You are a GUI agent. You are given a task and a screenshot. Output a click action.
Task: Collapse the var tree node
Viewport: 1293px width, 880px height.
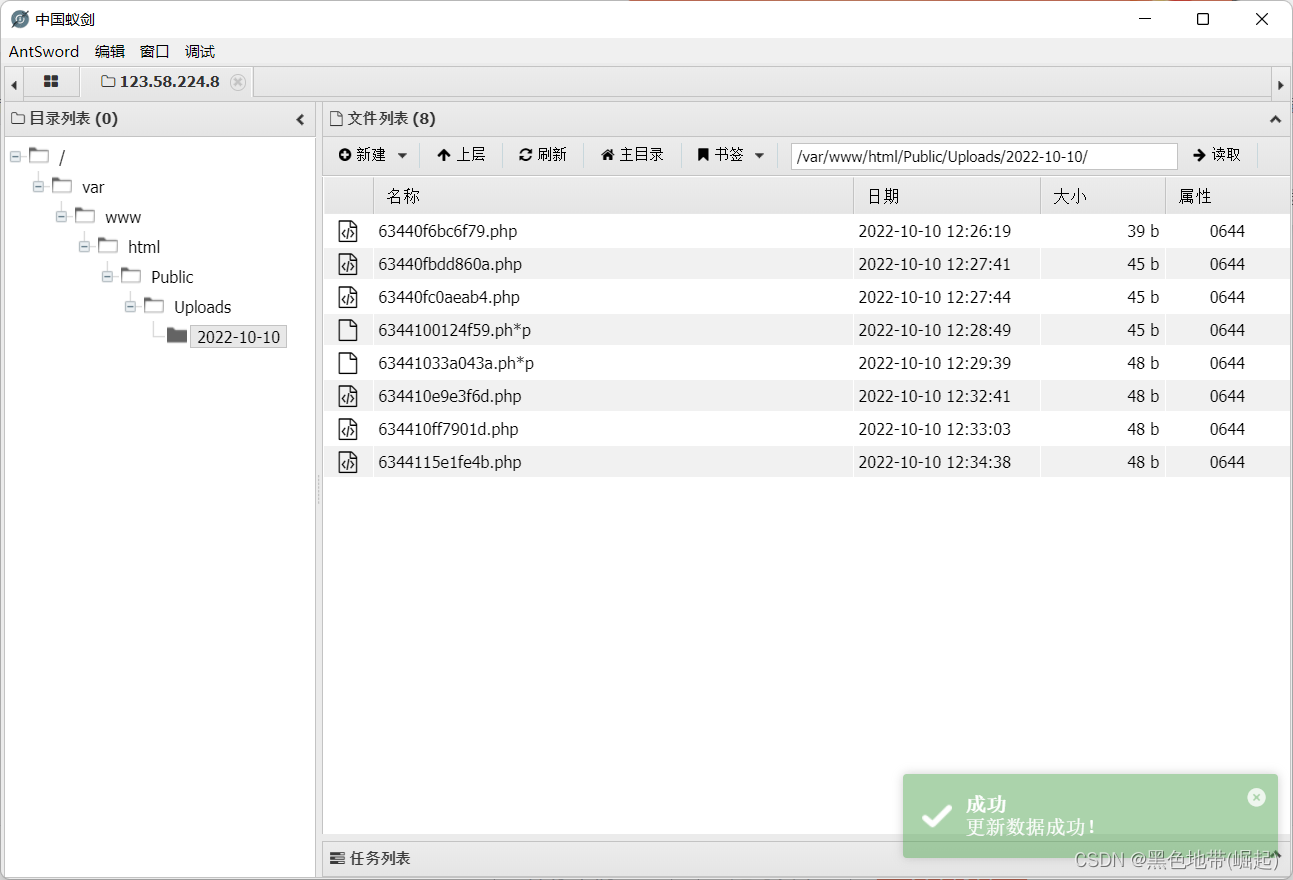(38, 187)
